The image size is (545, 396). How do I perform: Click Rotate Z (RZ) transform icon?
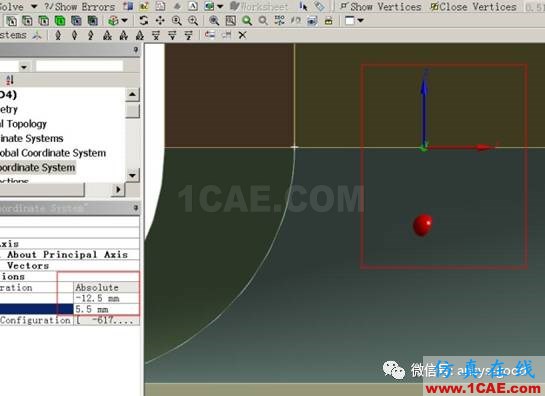pyautogui.click(x=140, y=35)
